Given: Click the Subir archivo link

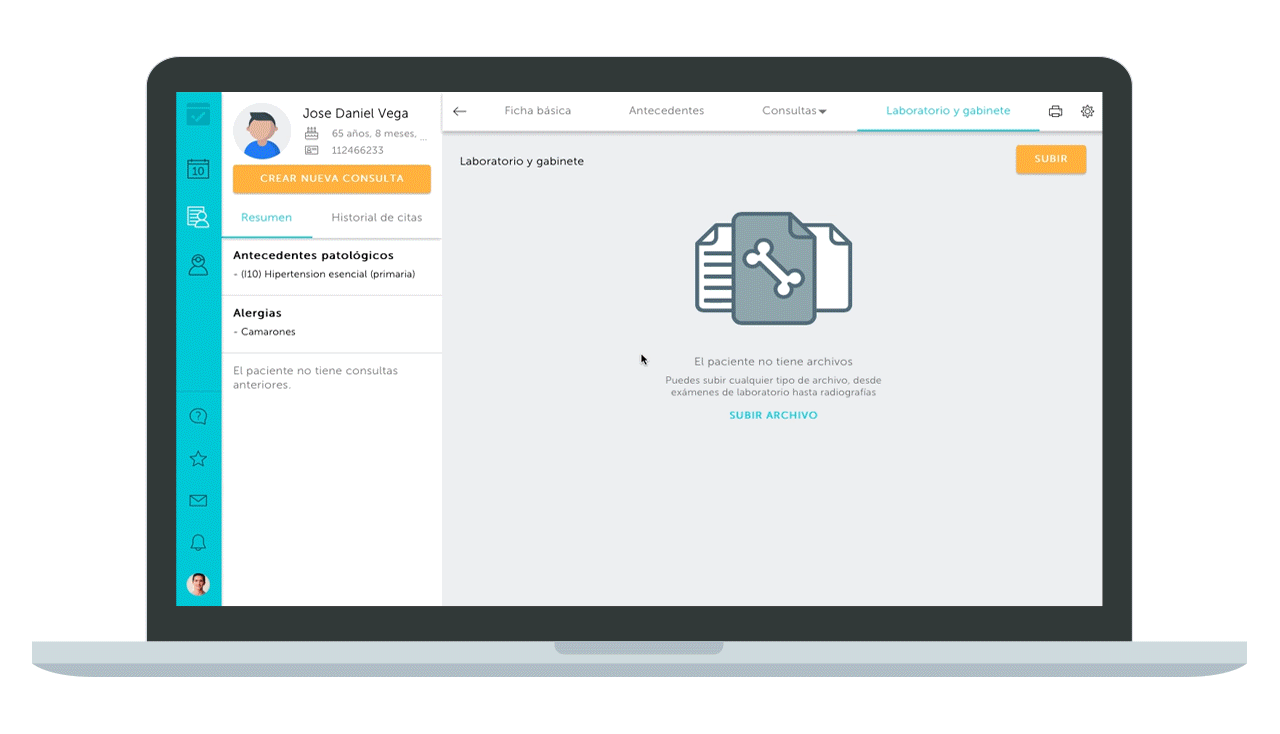Looking at the screenshot, I should pyautogui.click(x=773, y=415).
